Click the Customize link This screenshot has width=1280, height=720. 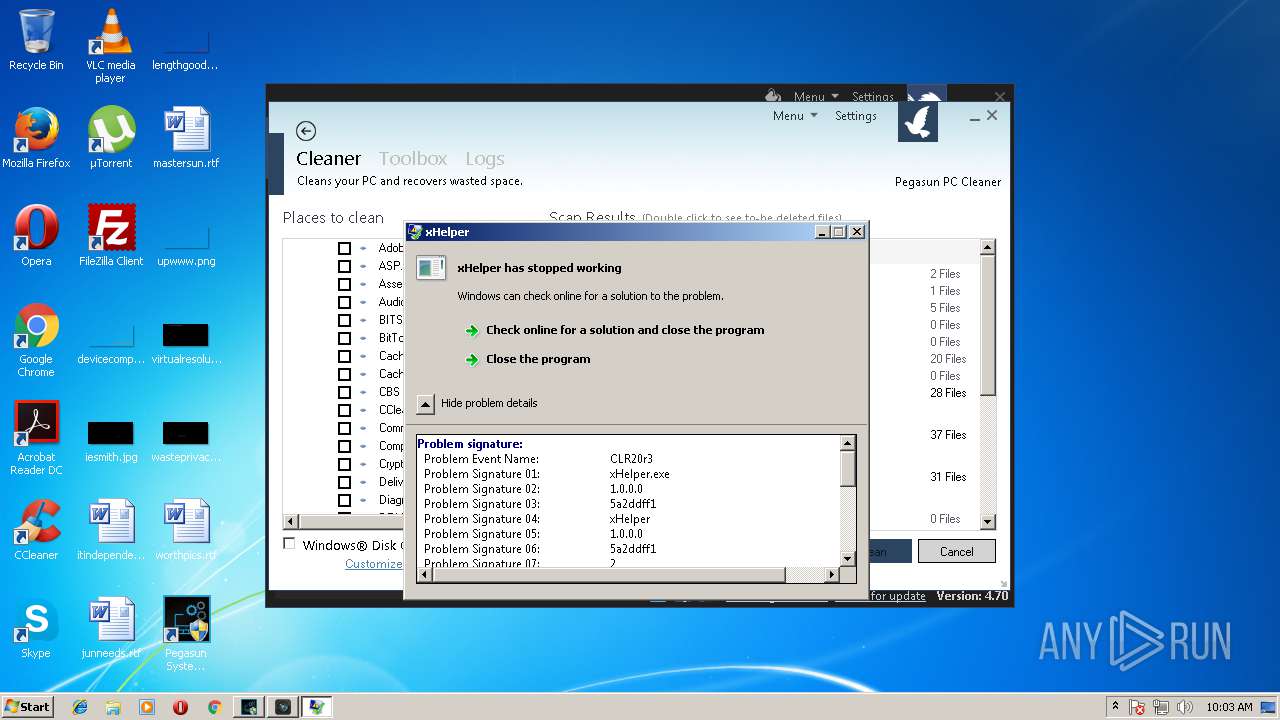374,564
